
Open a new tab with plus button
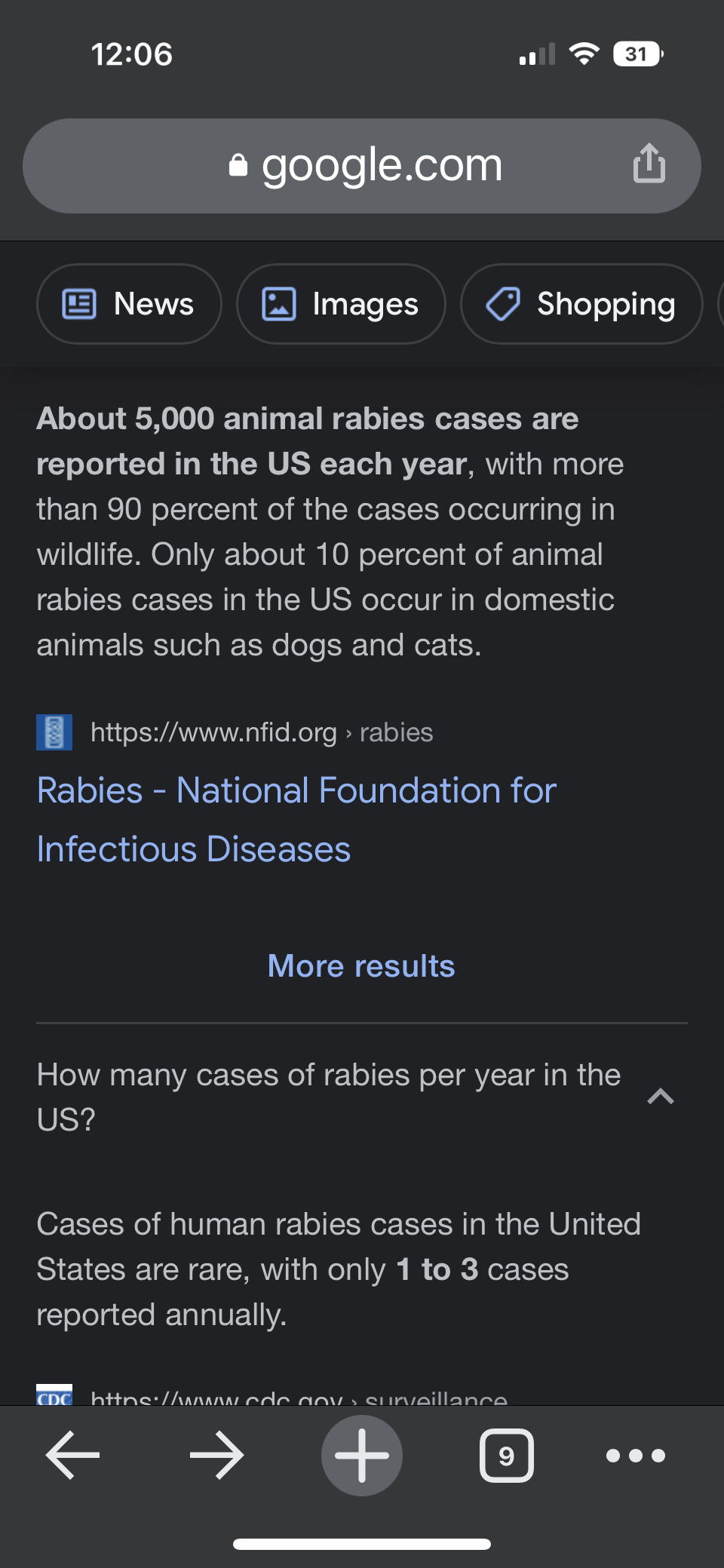[x=362, y=1455]
